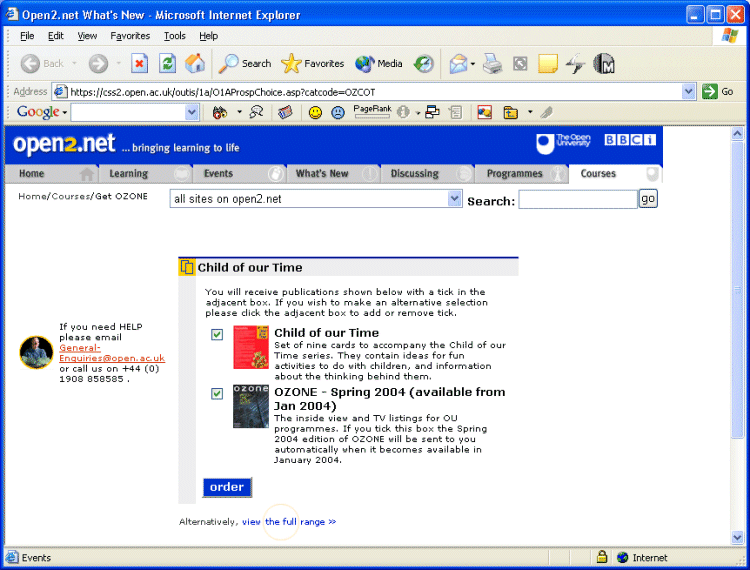The height and width of the screenshot is (570, 750).
Task: Open the Help menu
Action: (209, 36)
